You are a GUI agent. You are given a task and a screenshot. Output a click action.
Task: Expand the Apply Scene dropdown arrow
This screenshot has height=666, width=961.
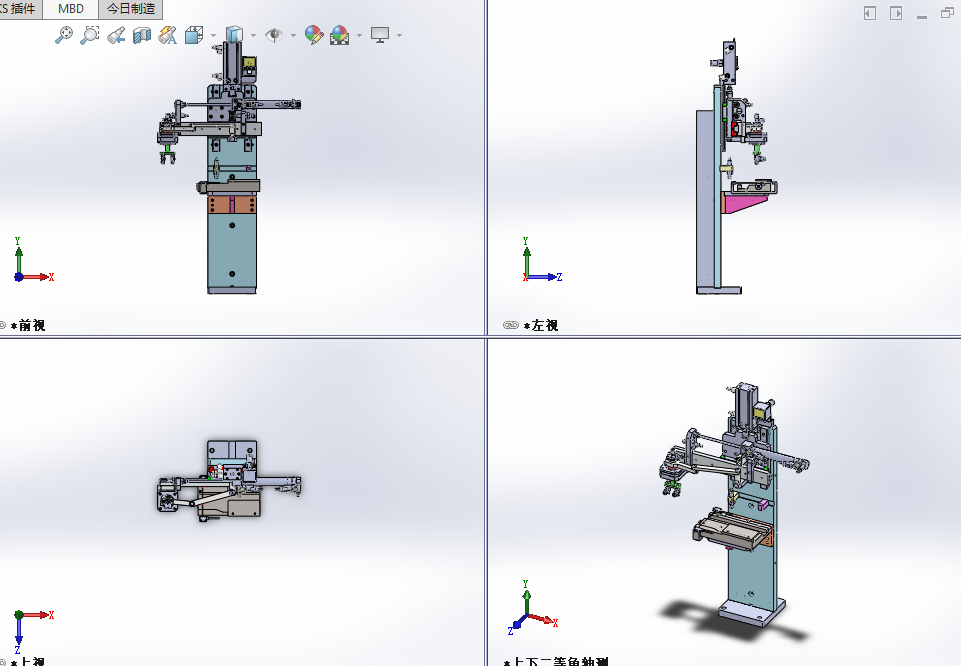coord(359,36)
